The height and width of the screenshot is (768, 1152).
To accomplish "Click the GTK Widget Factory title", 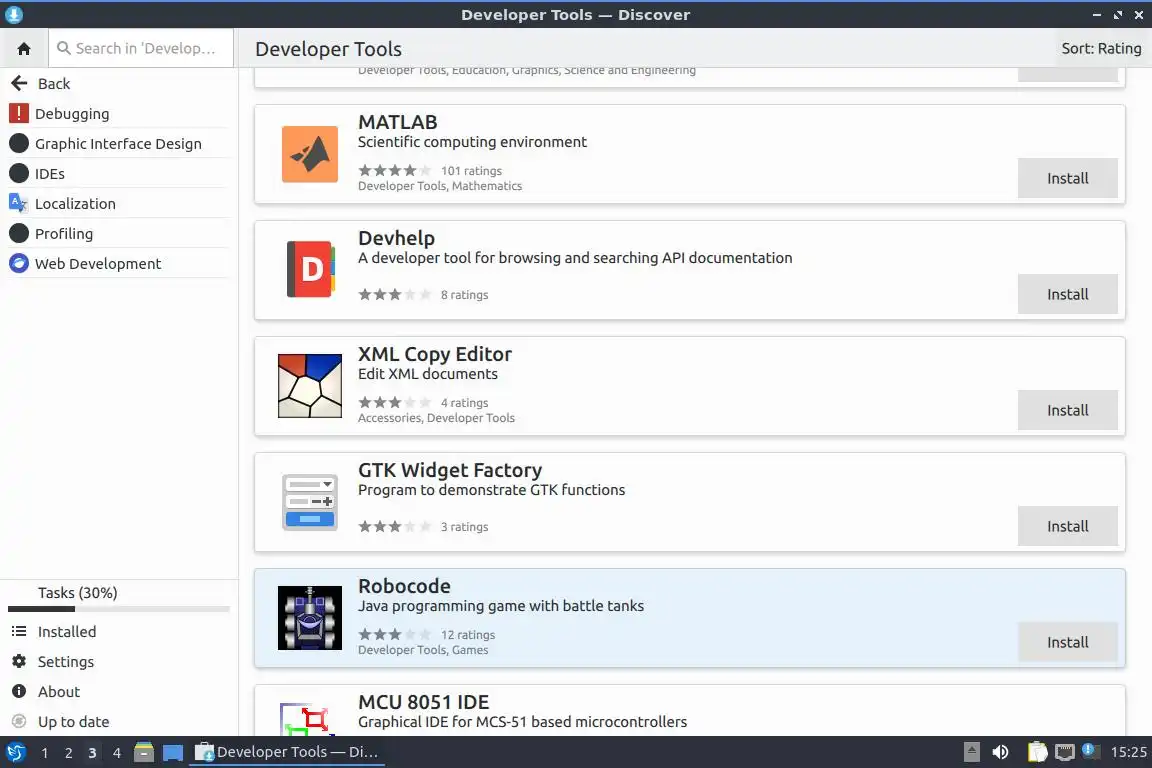I will click(x=450, y=470).
